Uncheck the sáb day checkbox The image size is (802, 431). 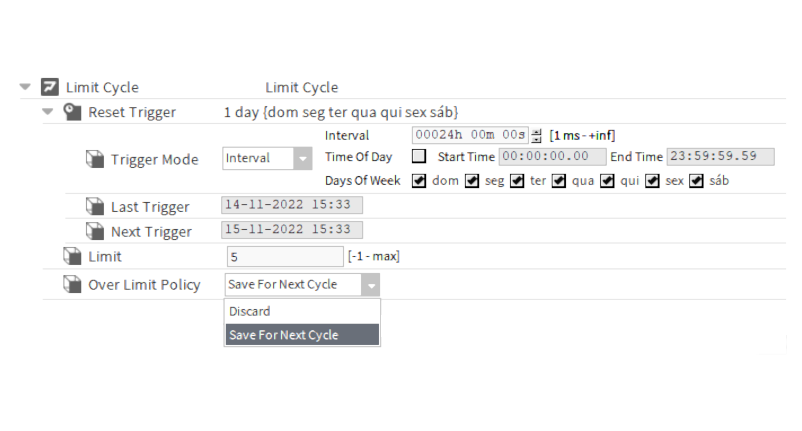click(696, 180)
